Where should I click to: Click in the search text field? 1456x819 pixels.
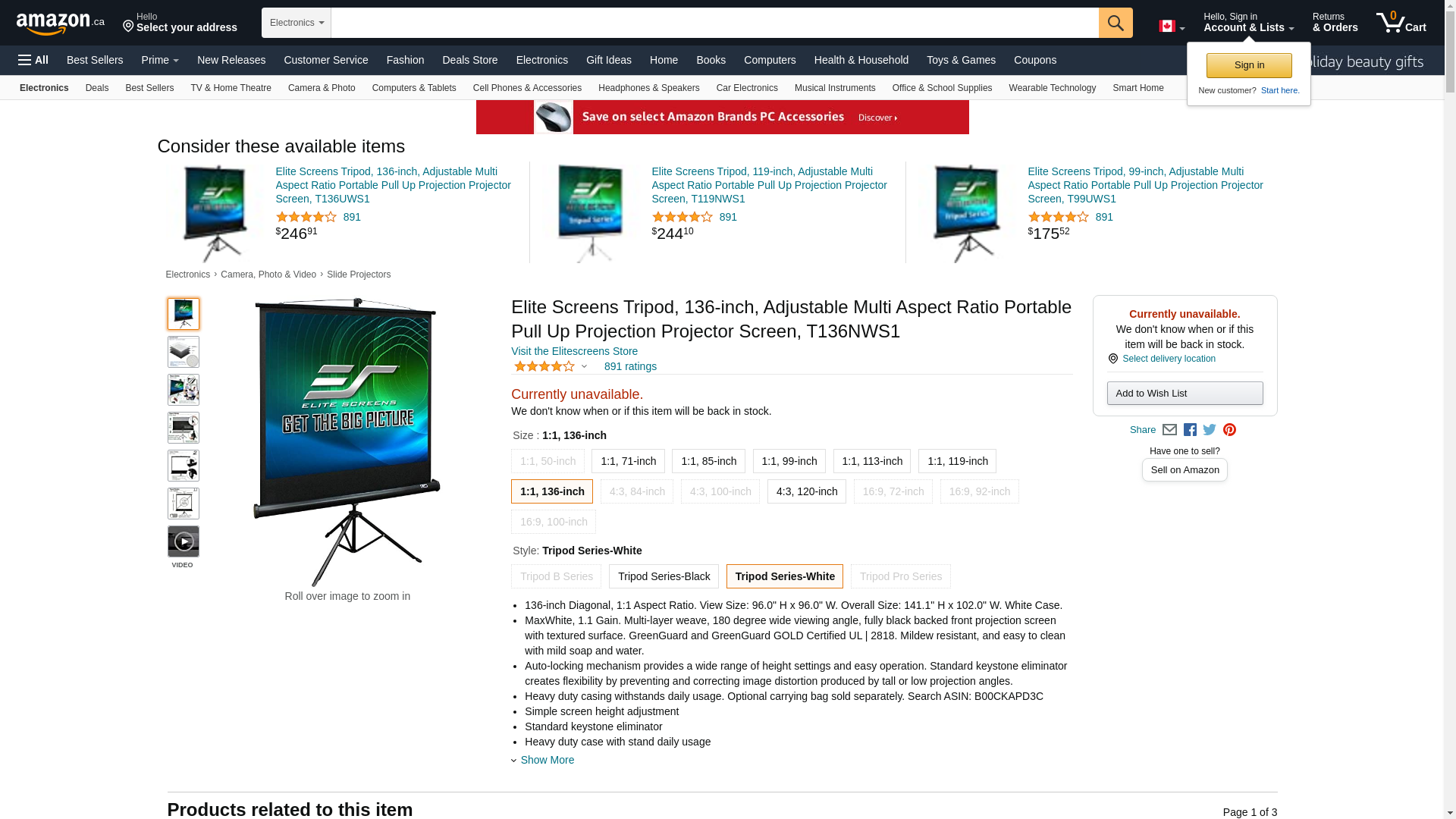(x=715, y=23)
